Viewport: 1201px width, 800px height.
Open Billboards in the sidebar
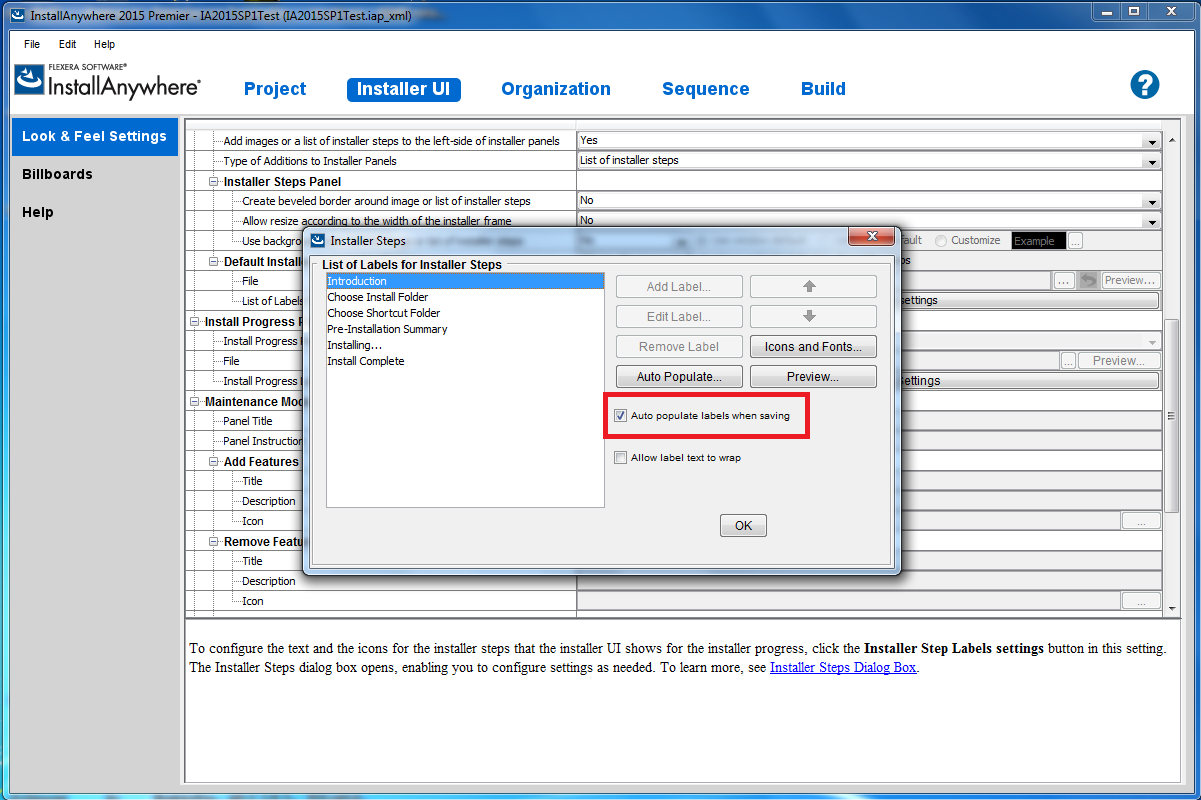point(57,174)
